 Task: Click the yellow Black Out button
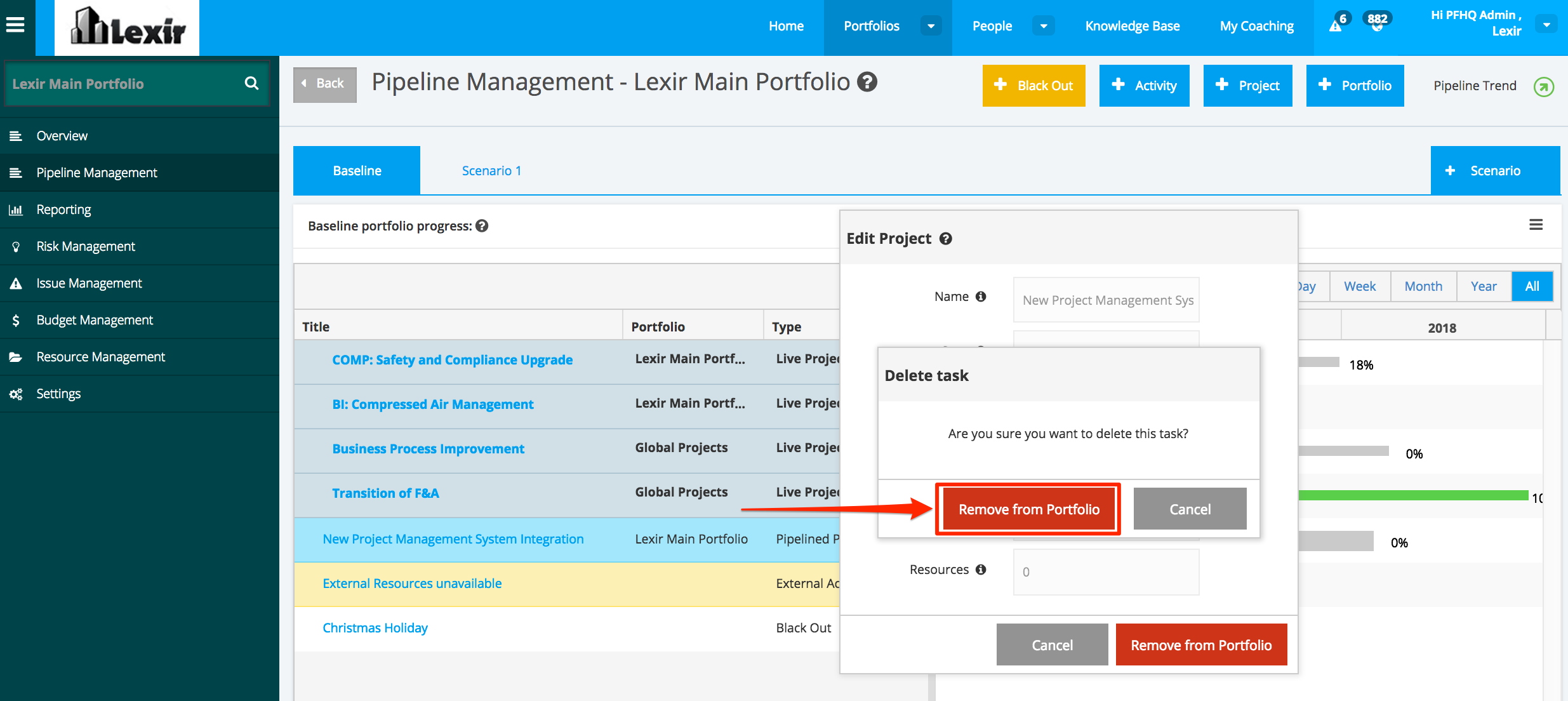(1033, 86)
